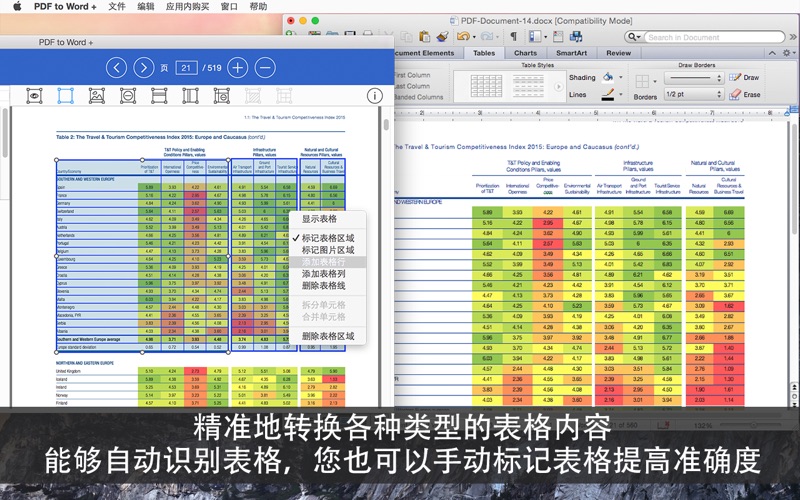Image resolution: width=800 pixels, height=500 pixels.
Task: Open the line style combo box
Action: point(694,78)
